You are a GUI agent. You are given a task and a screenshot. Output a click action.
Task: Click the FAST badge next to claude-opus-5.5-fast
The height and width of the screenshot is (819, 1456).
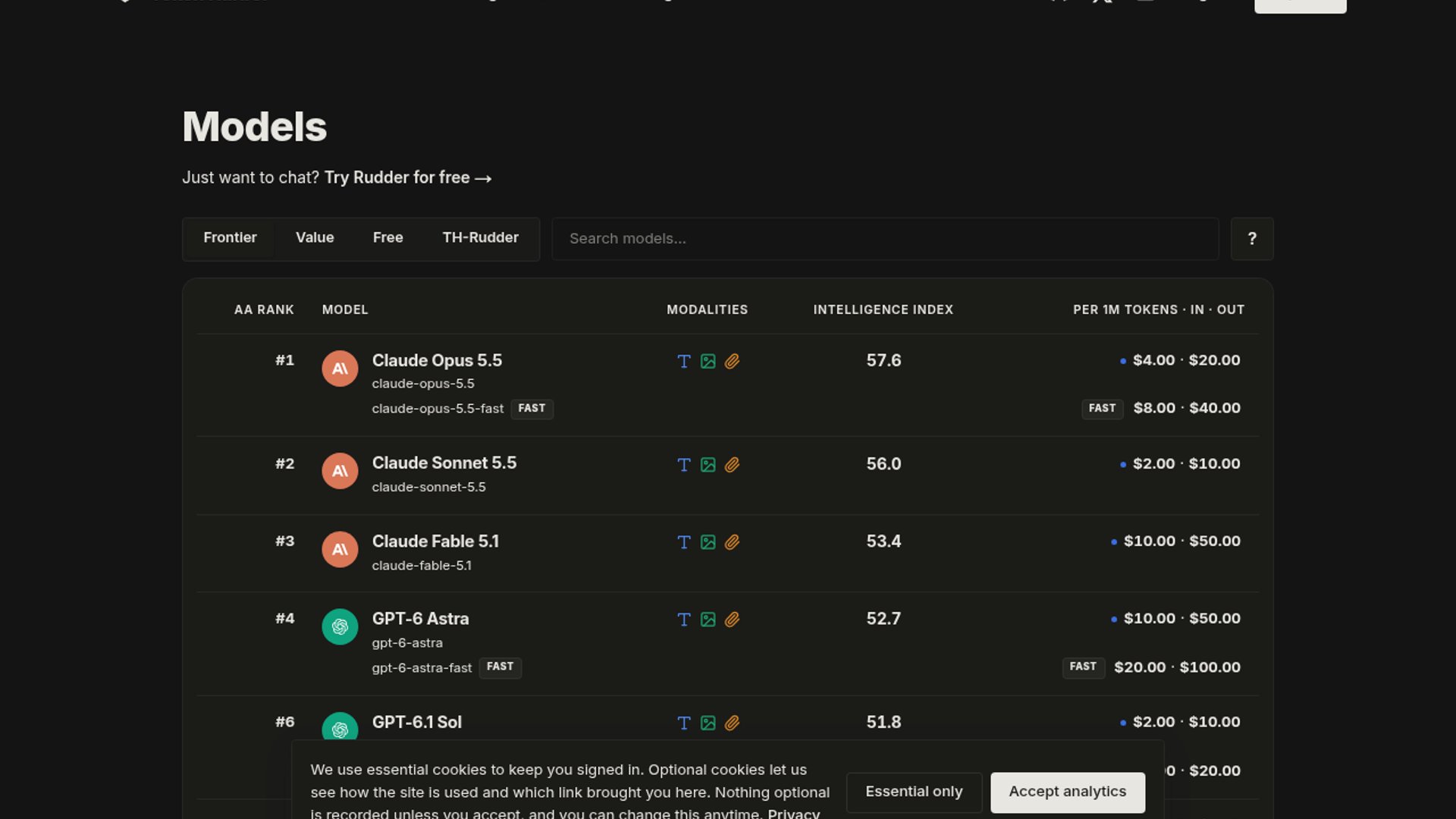click(x=532, y=409)
